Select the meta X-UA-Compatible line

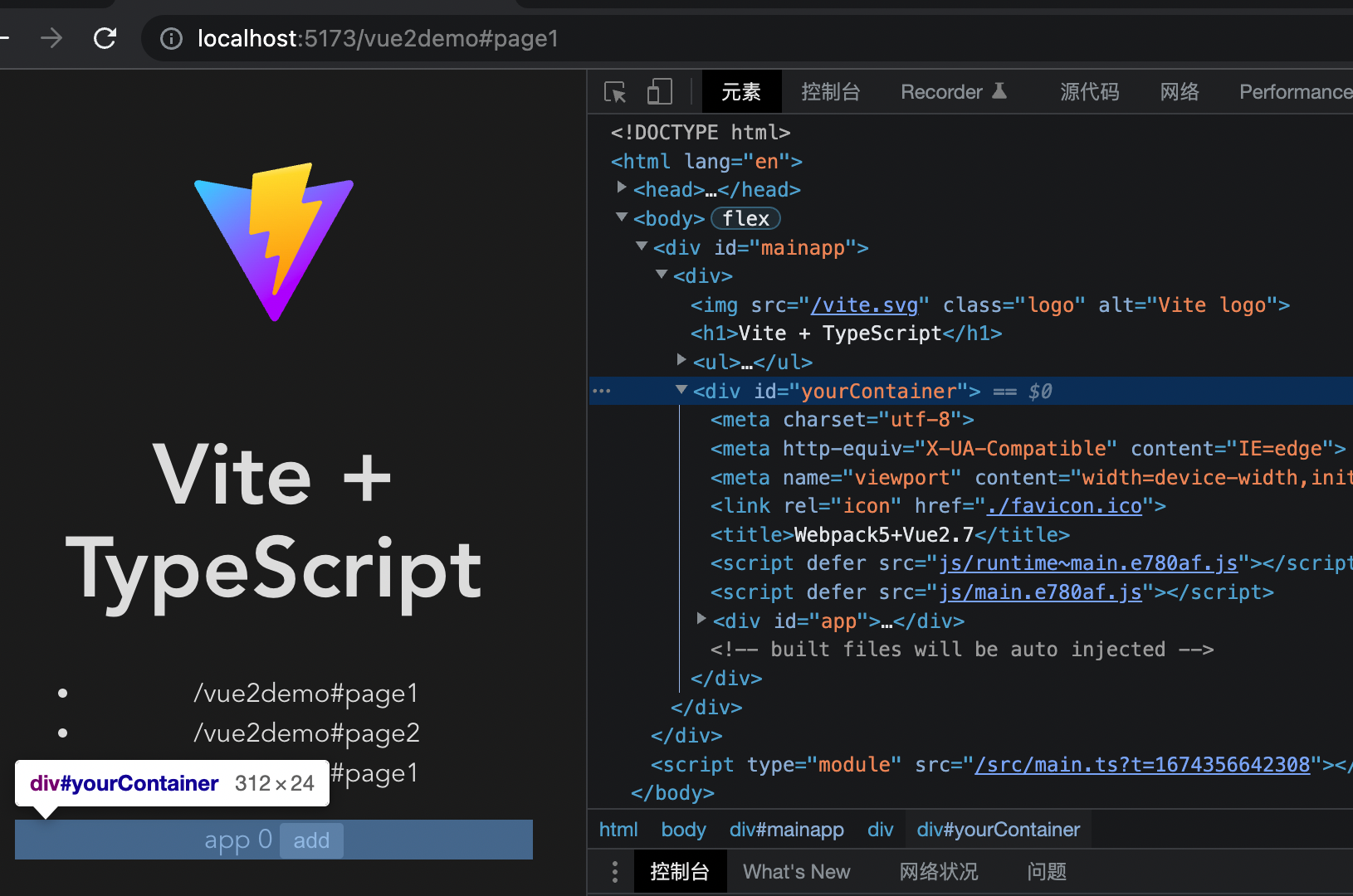coord(1028,449)
